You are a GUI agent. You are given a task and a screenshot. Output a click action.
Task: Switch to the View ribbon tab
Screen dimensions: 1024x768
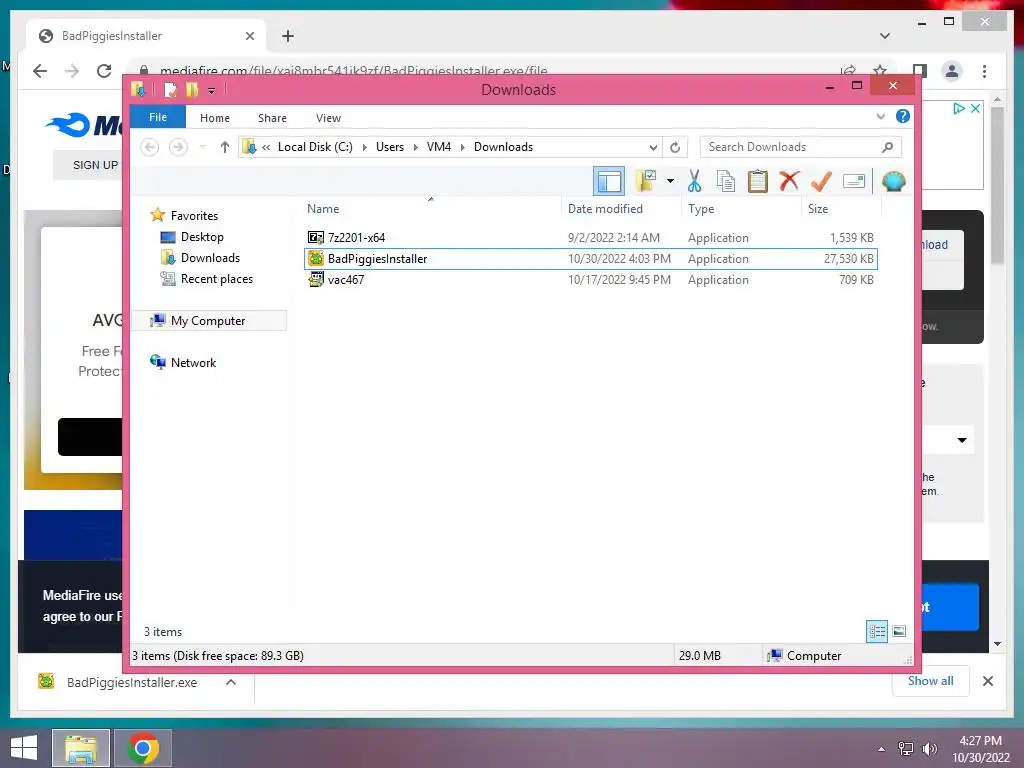click(328, 118)
